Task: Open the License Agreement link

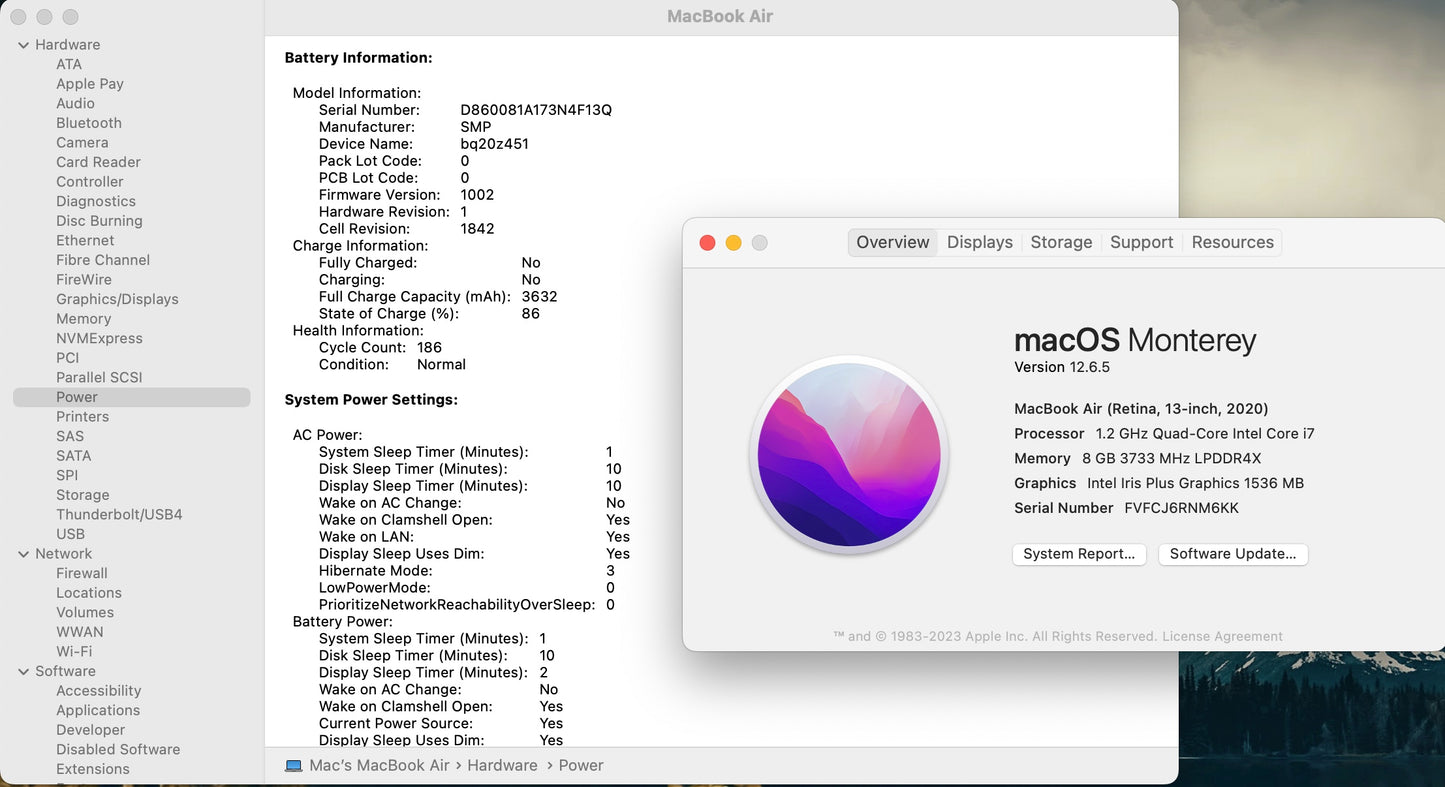Action: [x=1222, y=637]
